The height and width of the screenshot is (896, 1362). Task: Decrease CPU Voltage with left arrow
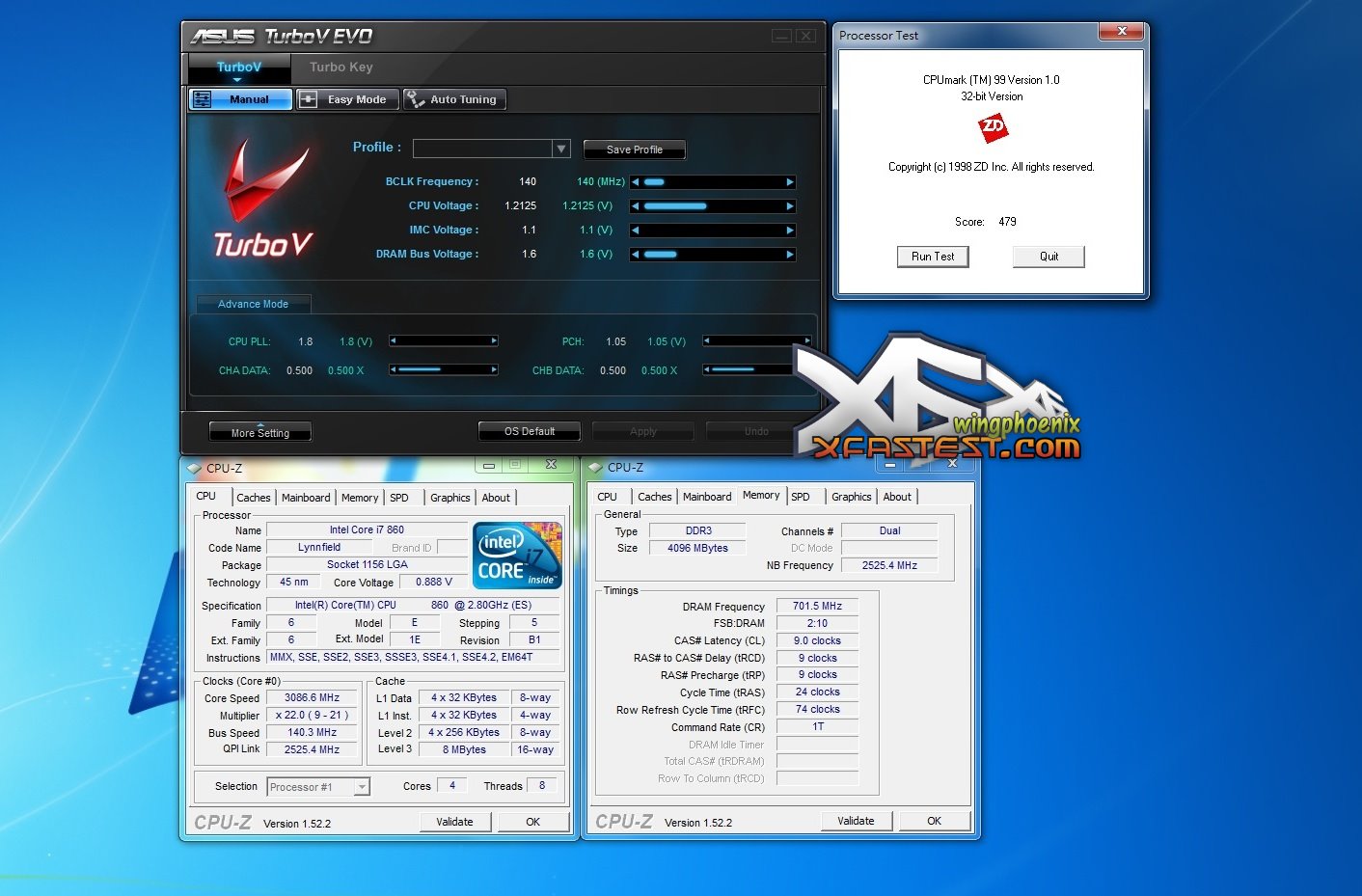(x=636, y=205)
